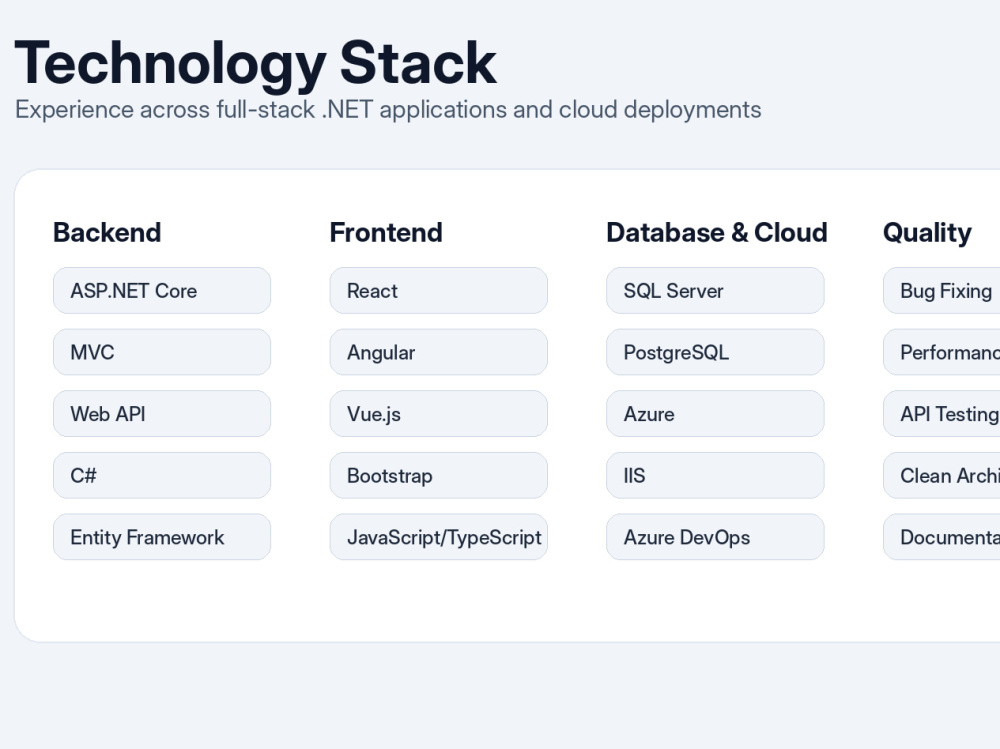Click the Frontend column heading
Image resolution: width=1000 pixels, height=749 pixels.
[x=386, y=232]
